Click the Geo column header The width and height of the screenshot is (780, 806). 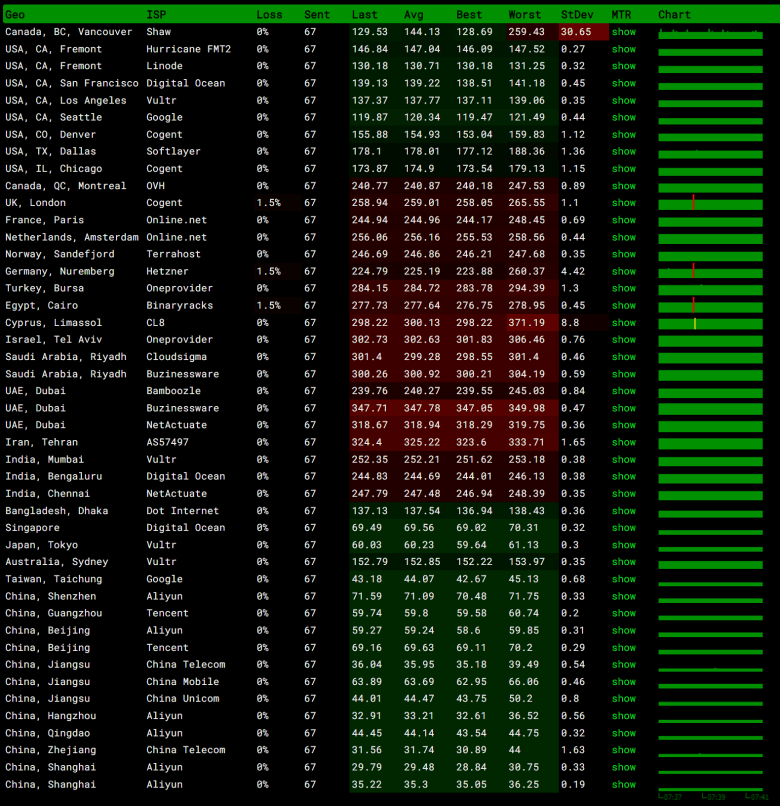pos(15,14)
